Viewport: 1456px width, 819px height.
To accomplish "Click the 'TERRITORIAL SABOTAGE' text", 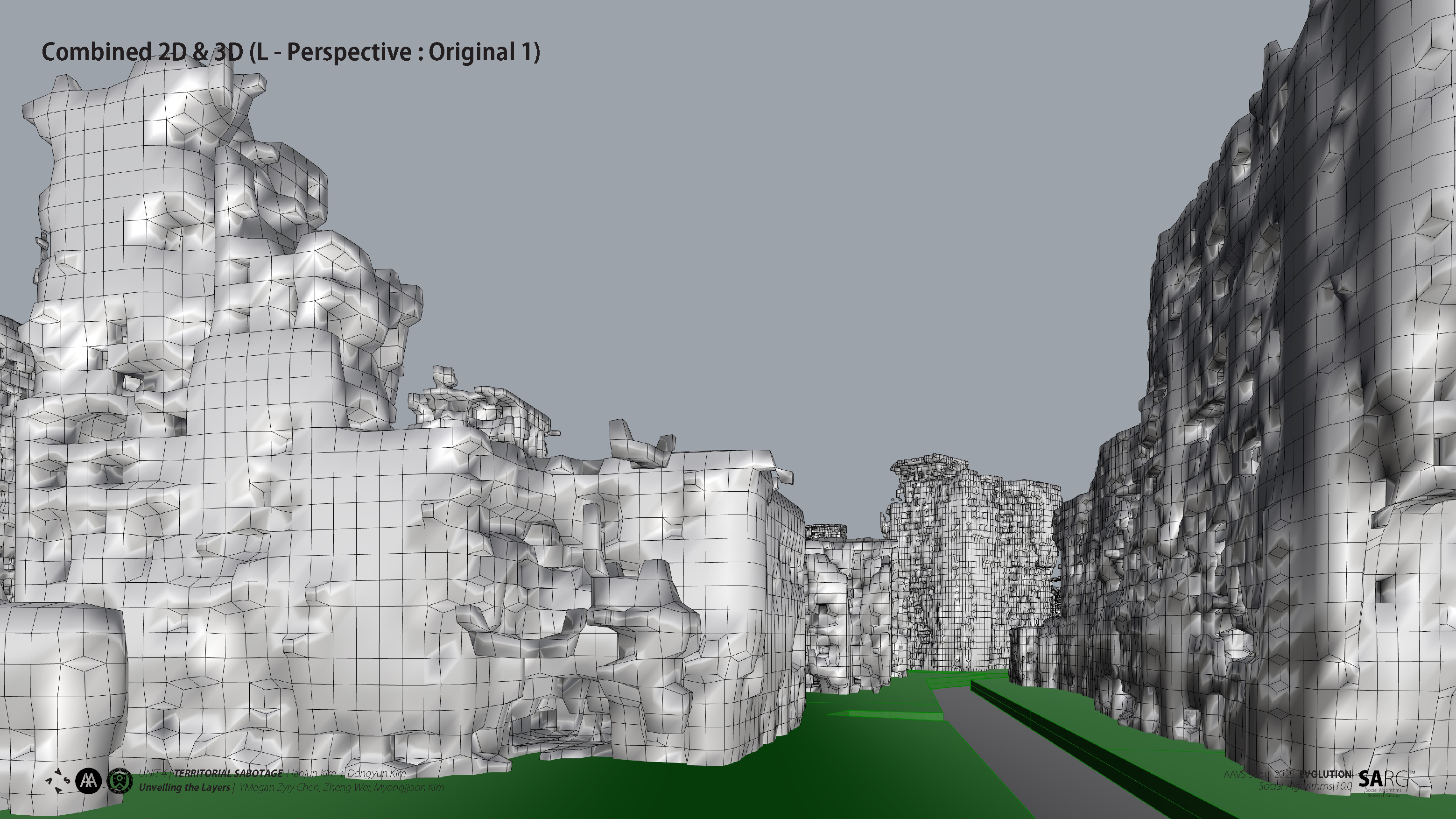I will (228, 773).
